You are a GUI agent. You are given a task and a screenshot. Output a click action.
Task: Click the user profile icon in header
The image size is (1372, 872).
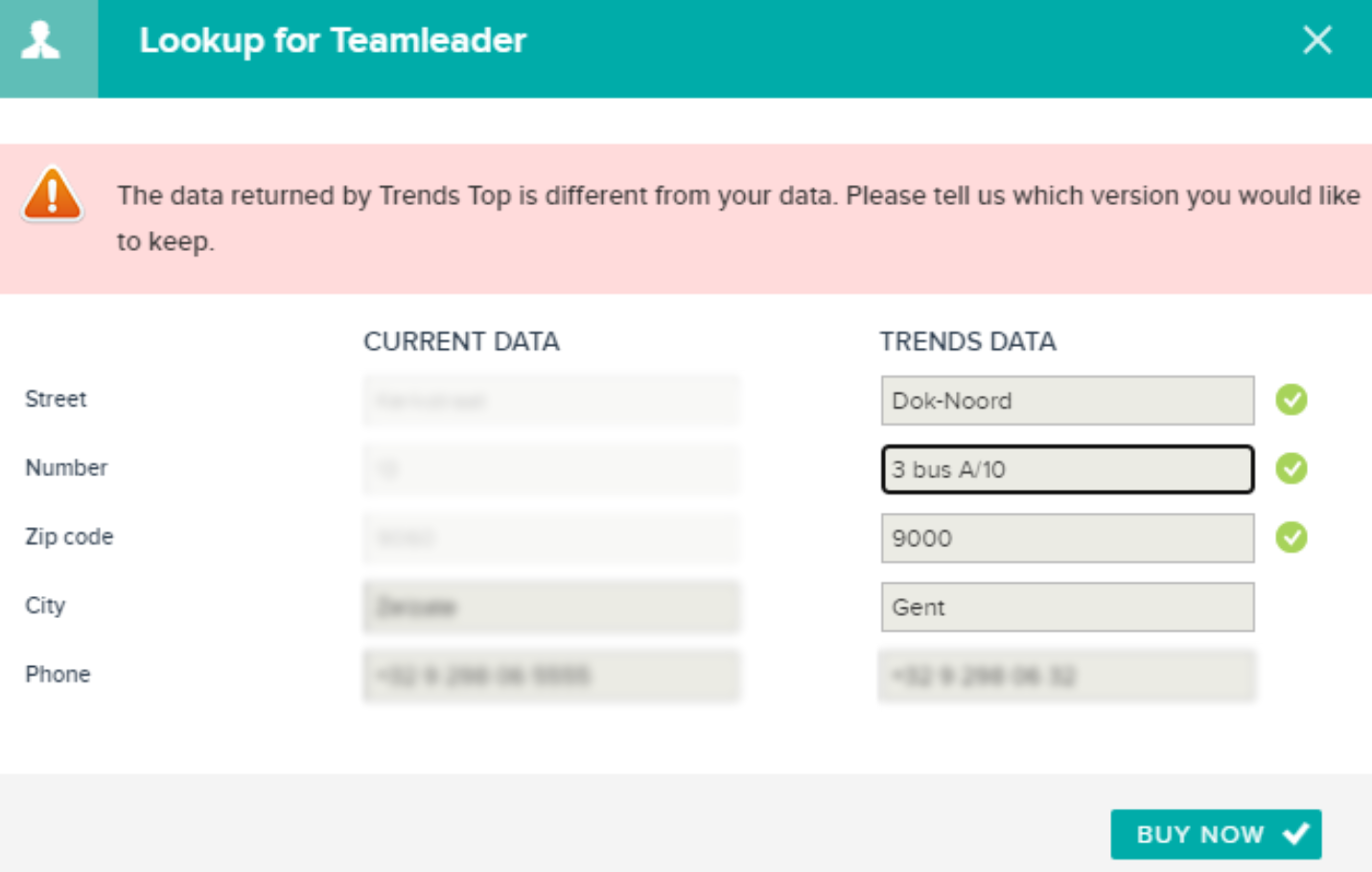coord(41,40)
